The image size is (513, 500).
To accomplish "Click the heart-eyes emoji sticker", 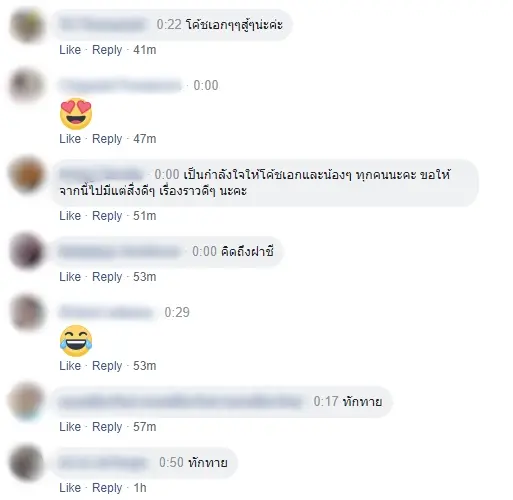I will click(x=76, y=114).
